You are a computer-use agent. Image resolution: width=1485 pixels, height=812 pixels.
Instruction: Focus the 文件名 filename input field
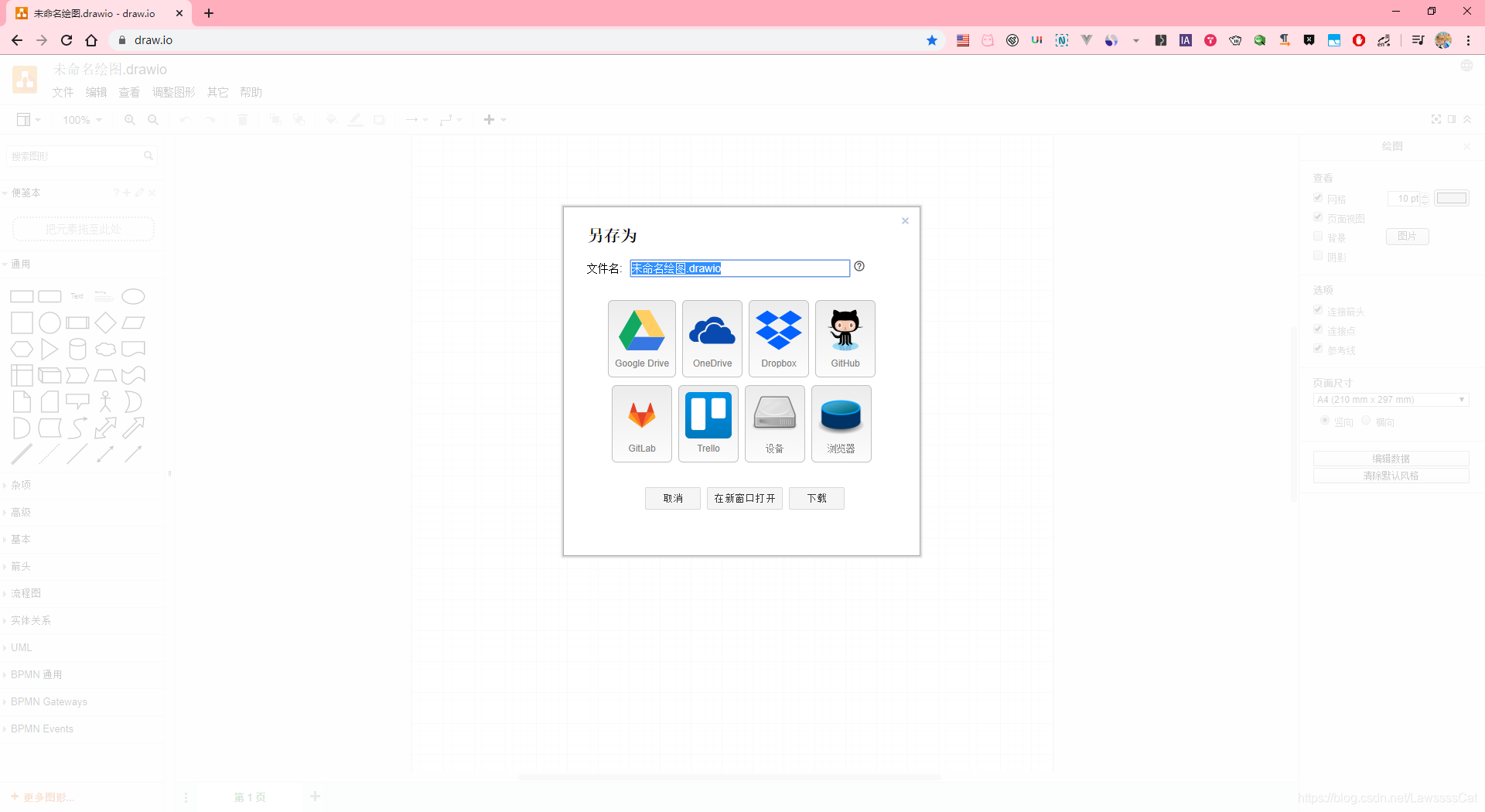pyautogui.click(x=740, y=268)
